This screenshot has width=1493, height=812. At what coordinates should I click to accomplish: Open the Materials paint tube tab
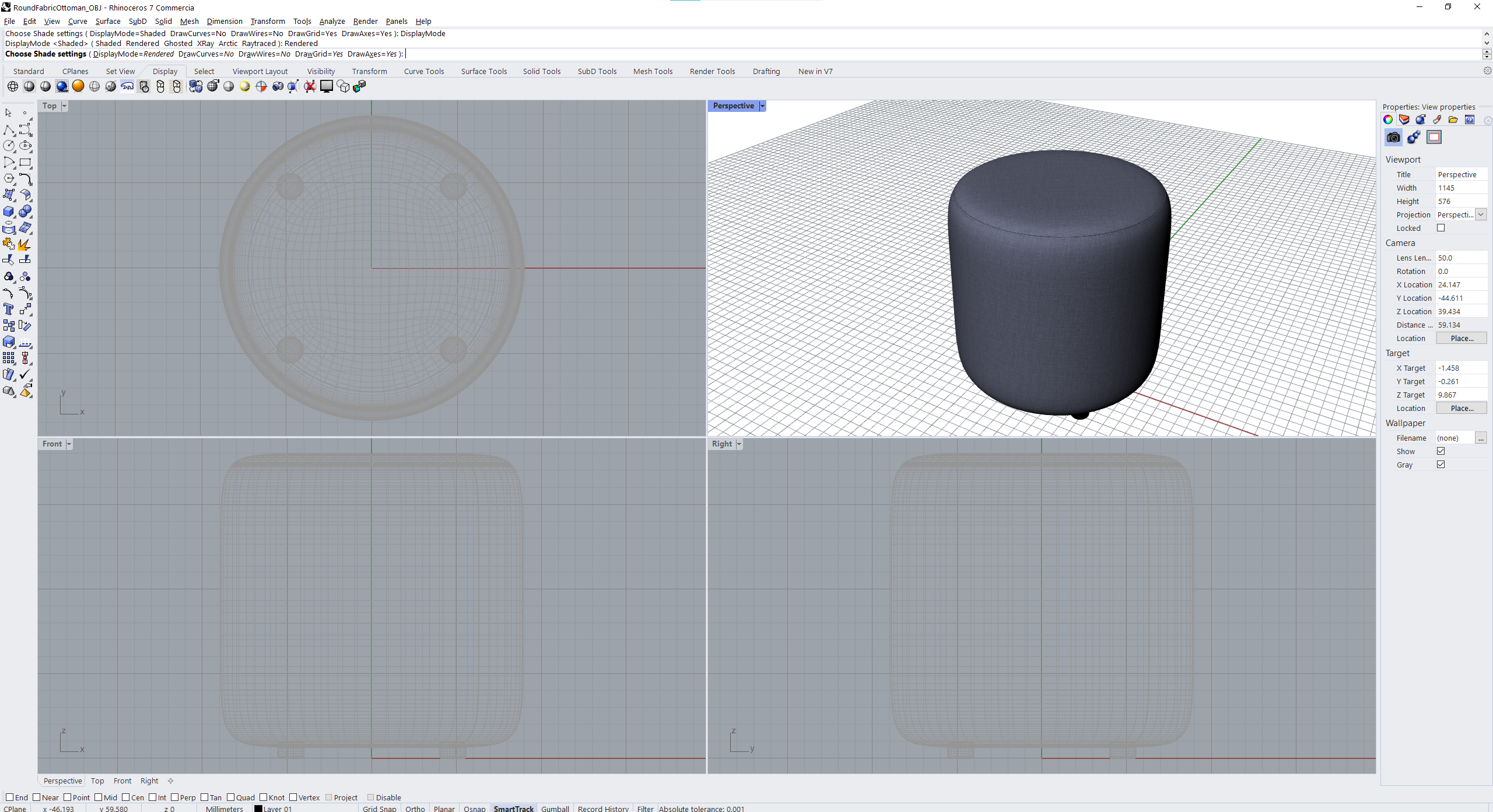(1436, 119)
